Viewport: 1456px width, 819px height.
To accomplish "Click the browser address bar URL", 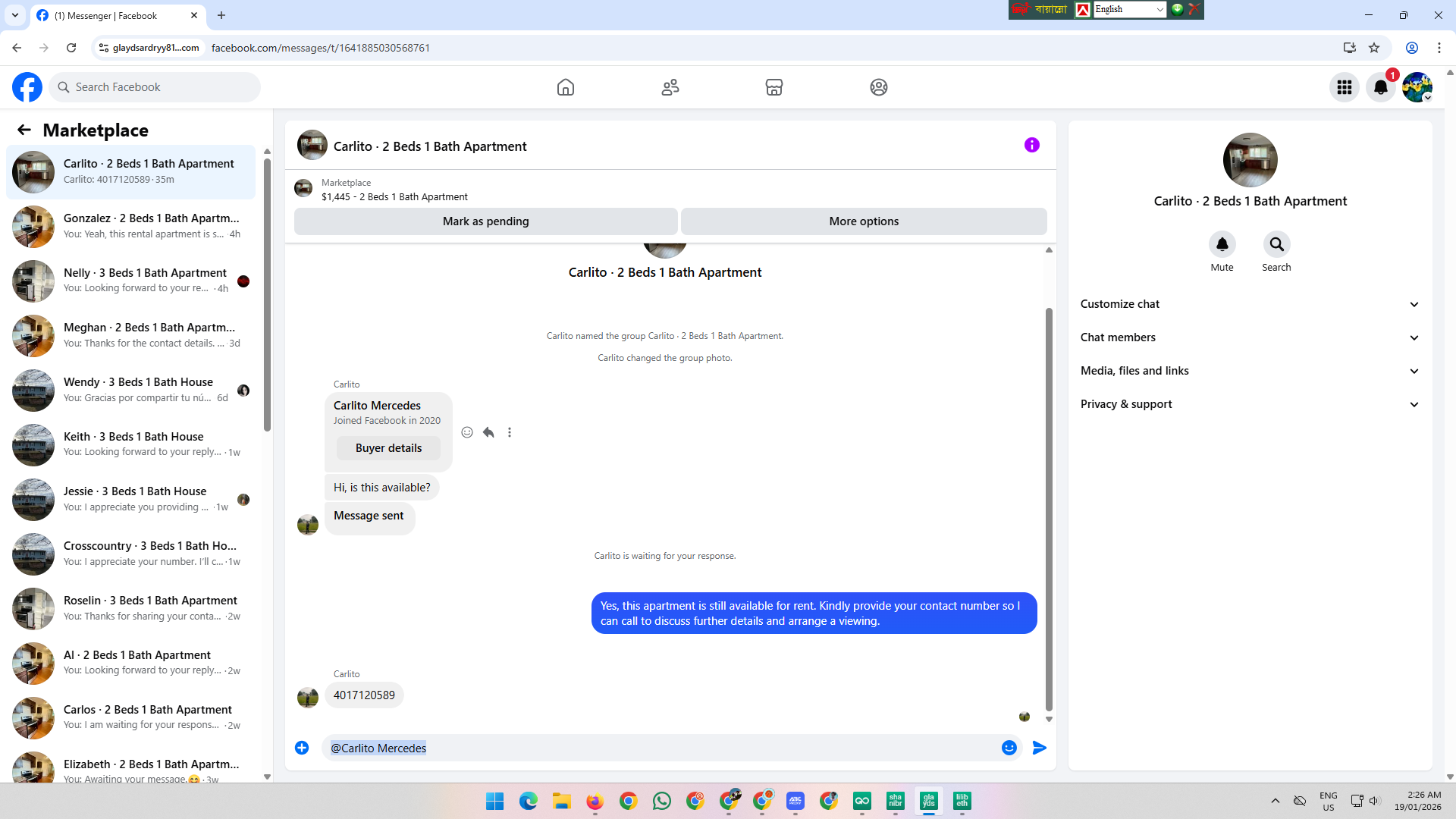I will [320, 48].
